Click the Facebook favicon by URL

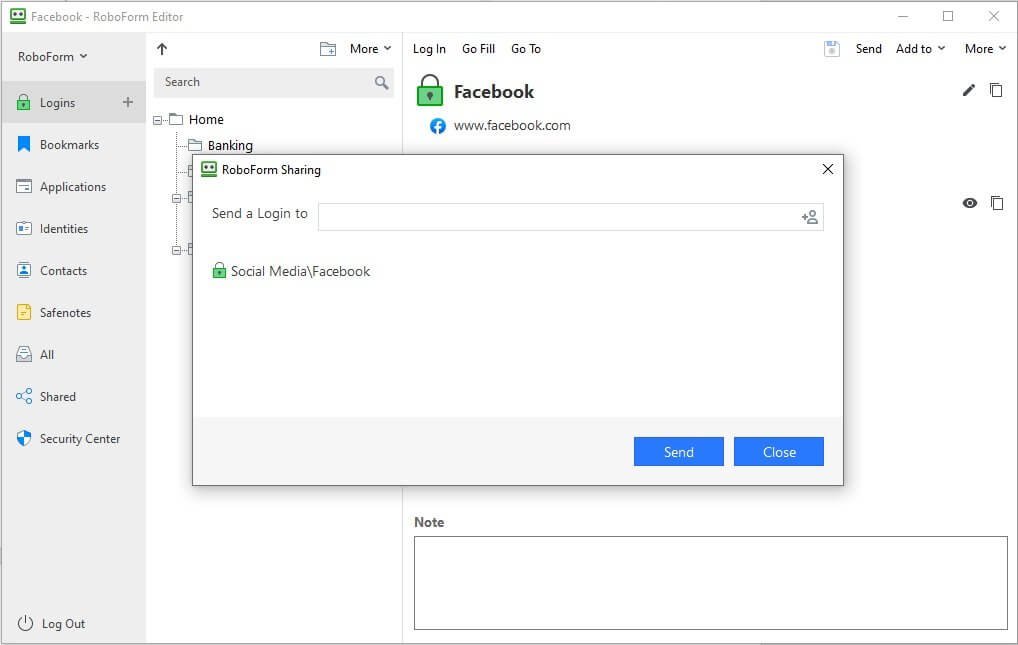[x=438, y=126]
